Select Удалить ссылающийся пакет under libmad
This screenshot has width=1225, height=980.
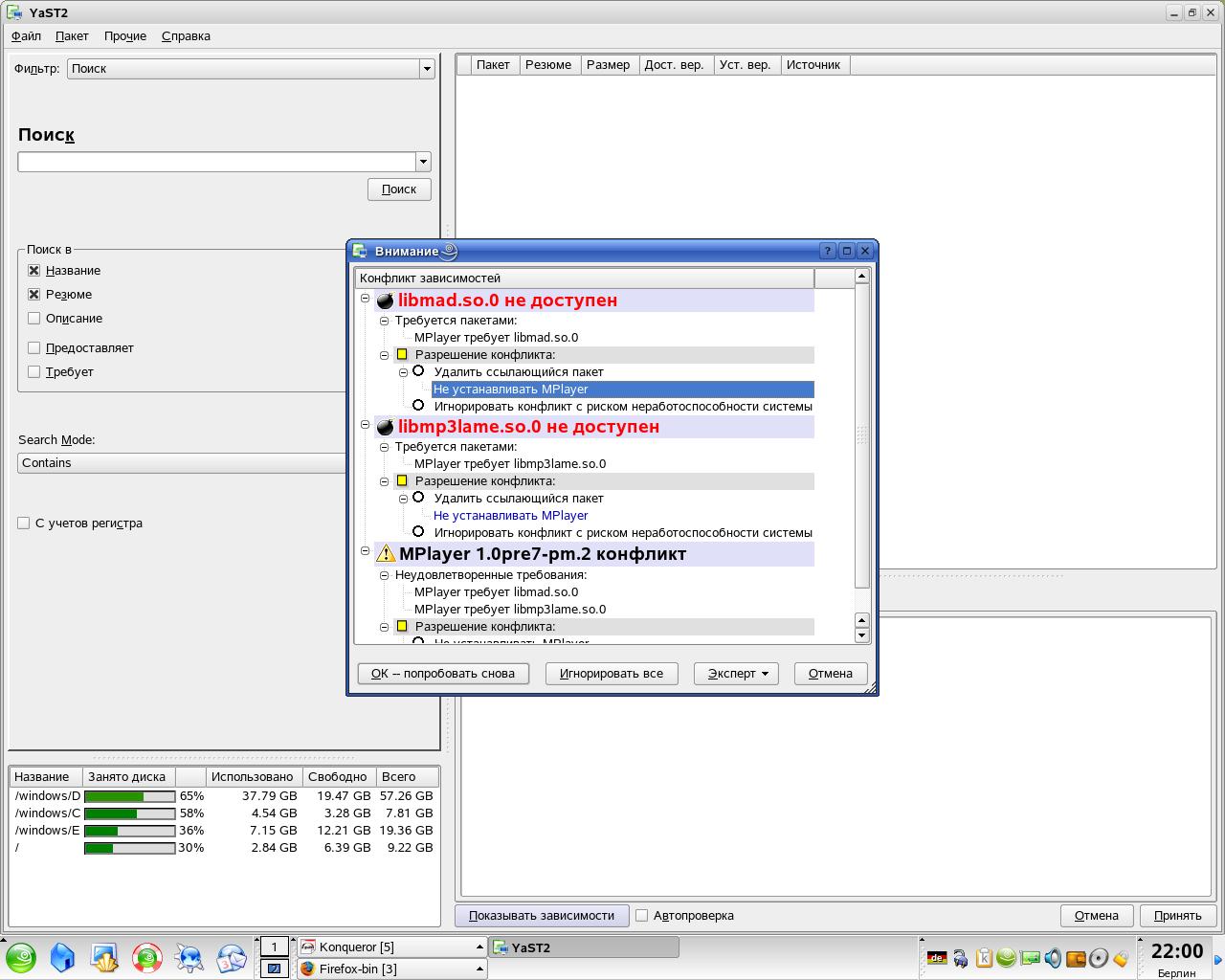[418, 371]
